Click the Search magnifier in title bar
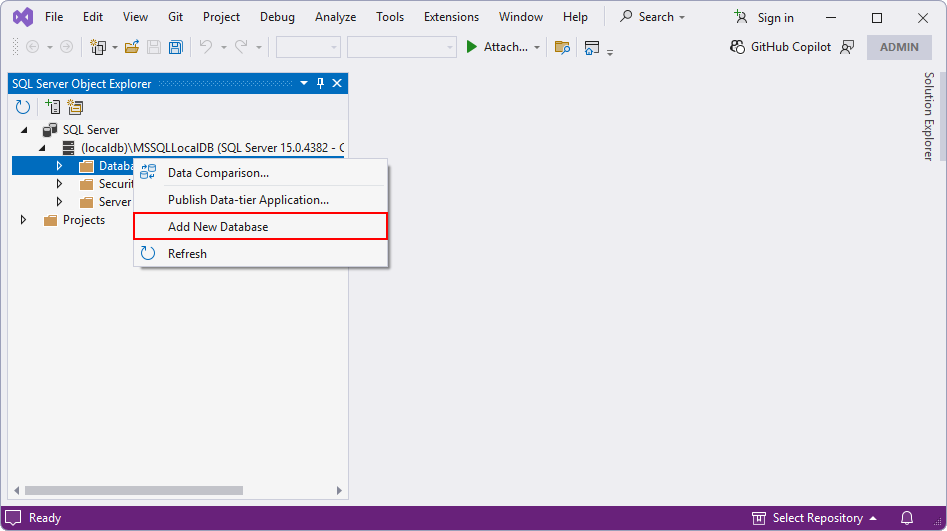 coord(626,16)
